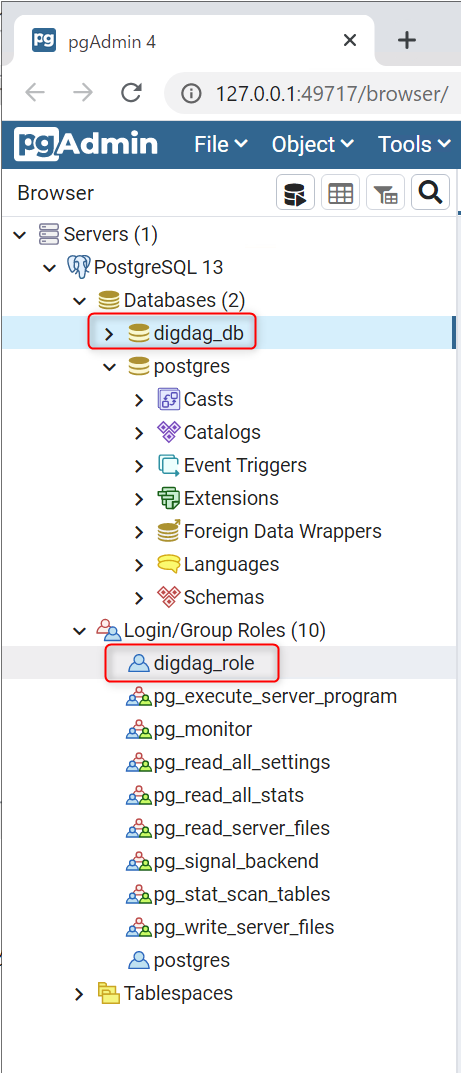Reload the pgAdmin page
Image resolution: width=461 pixels, height=1073 pixels.
[131, 93]
